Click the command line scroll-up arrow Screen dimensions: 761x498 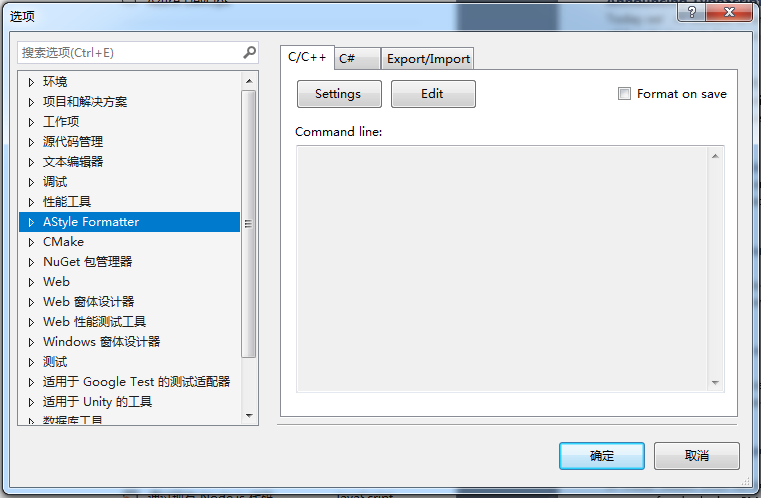(715, 156)
